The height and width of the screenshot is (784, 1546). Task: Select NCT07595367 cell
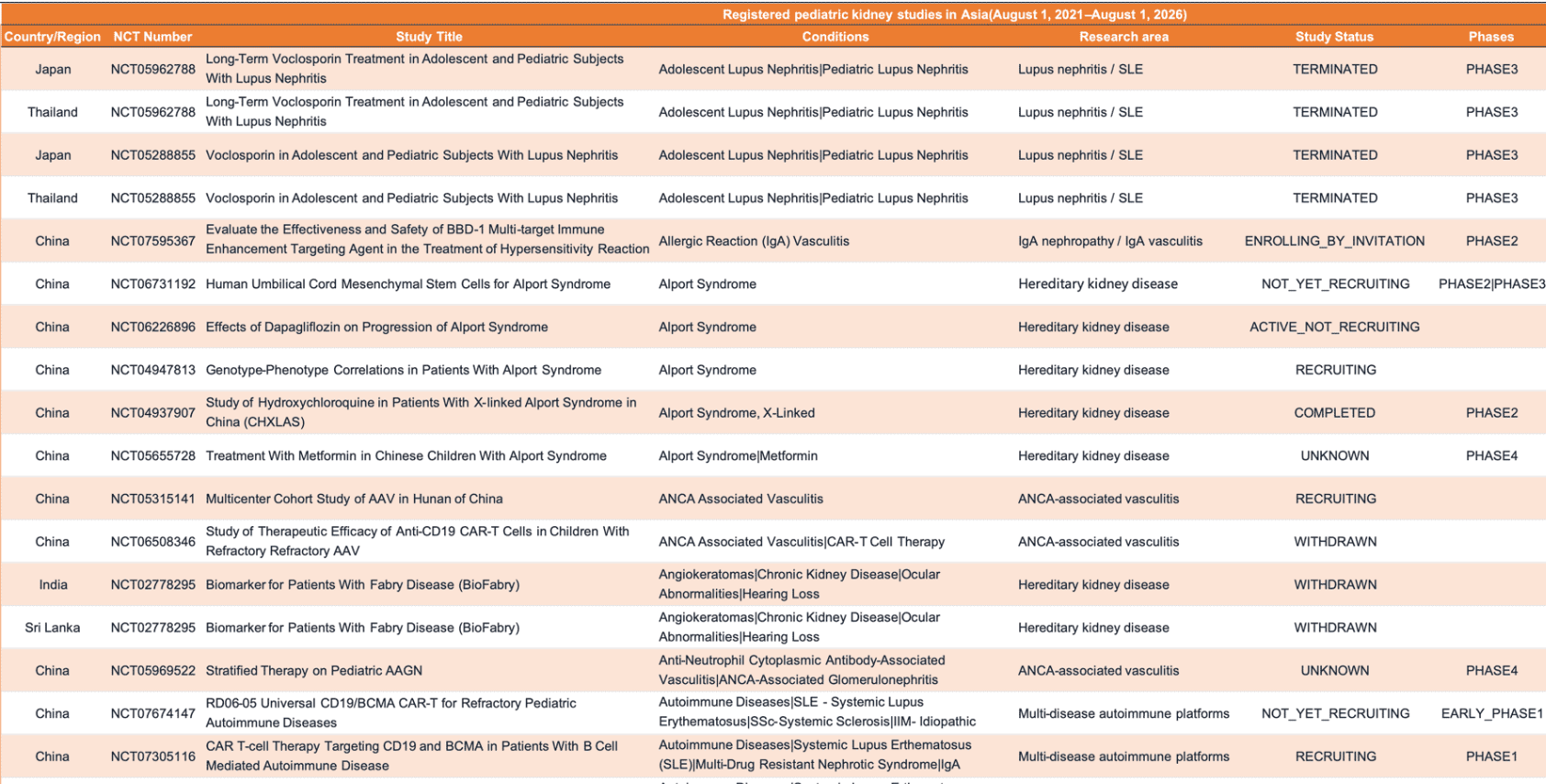point(152,241)
